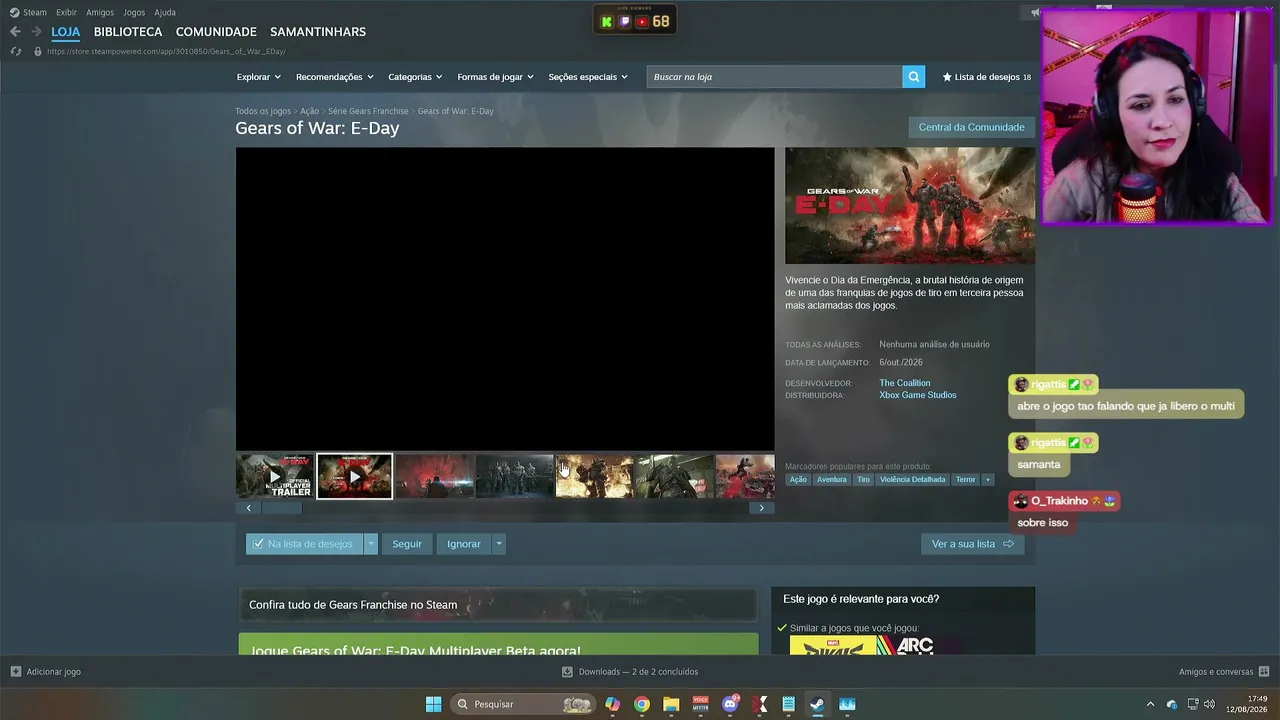
Task: Open Google Chrome from the taskbar
Action: click(642, 704)
